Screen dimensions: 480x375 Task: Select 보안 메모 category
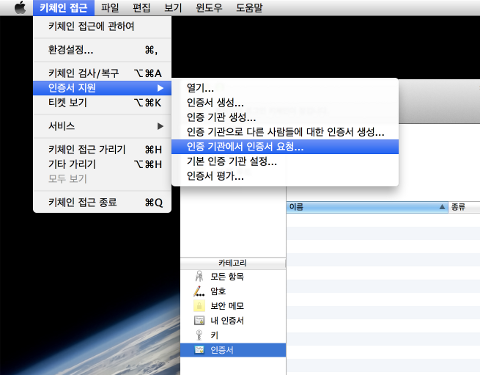point(233,306)
